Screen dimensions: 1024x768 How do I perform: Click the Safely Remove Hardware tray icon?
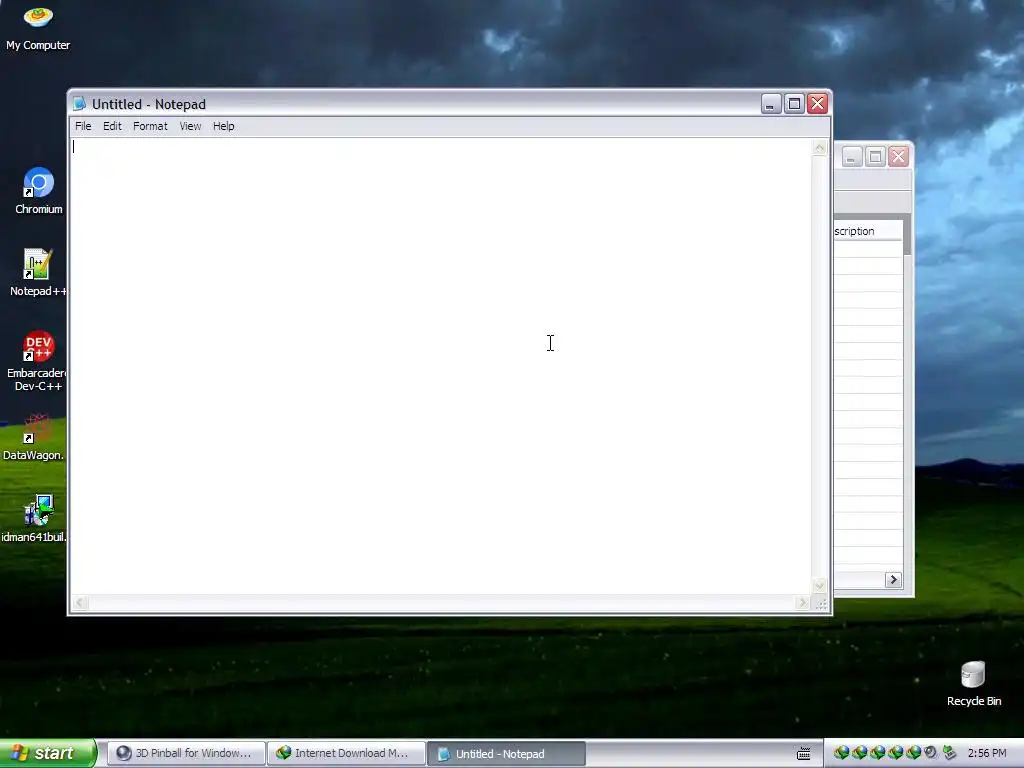point(949,753)
